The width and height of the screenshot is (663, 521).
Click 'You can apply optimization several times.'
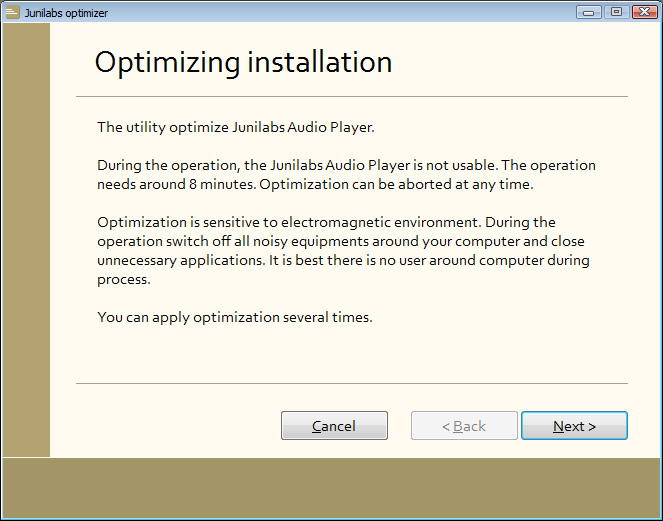click(235, 317)
